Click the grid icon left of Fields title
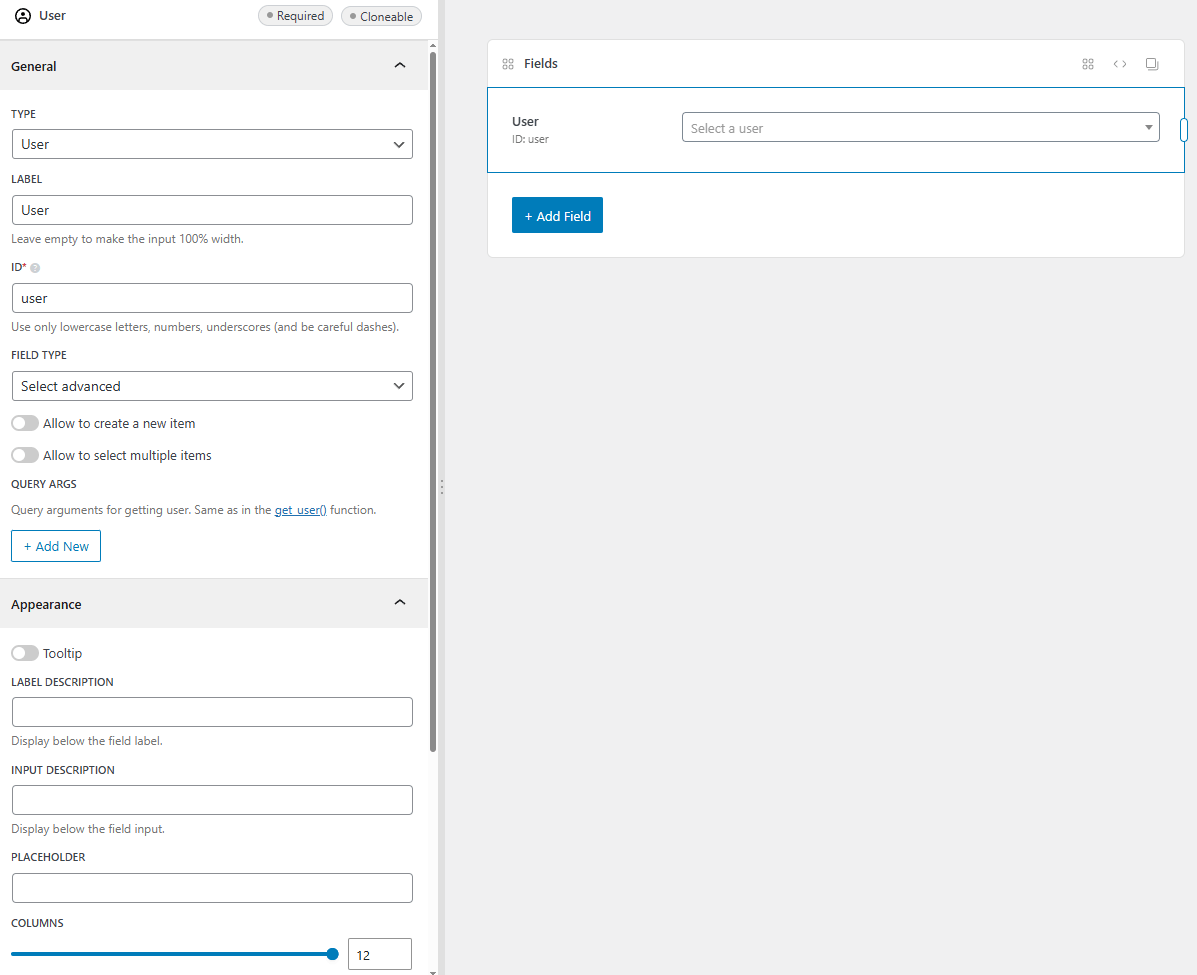 tap(508, 64)
